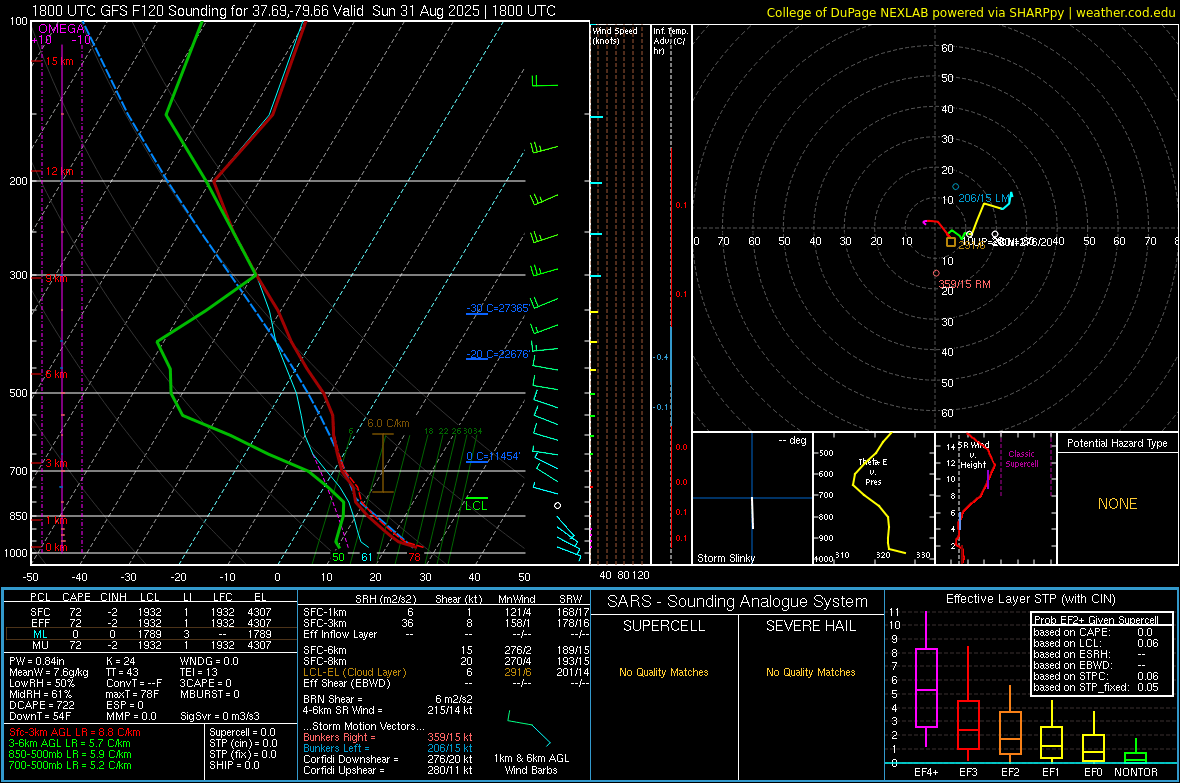The image size is (1180, 783).
Task: Click the TEI = 13 value
Action: [x=198, y=672]
